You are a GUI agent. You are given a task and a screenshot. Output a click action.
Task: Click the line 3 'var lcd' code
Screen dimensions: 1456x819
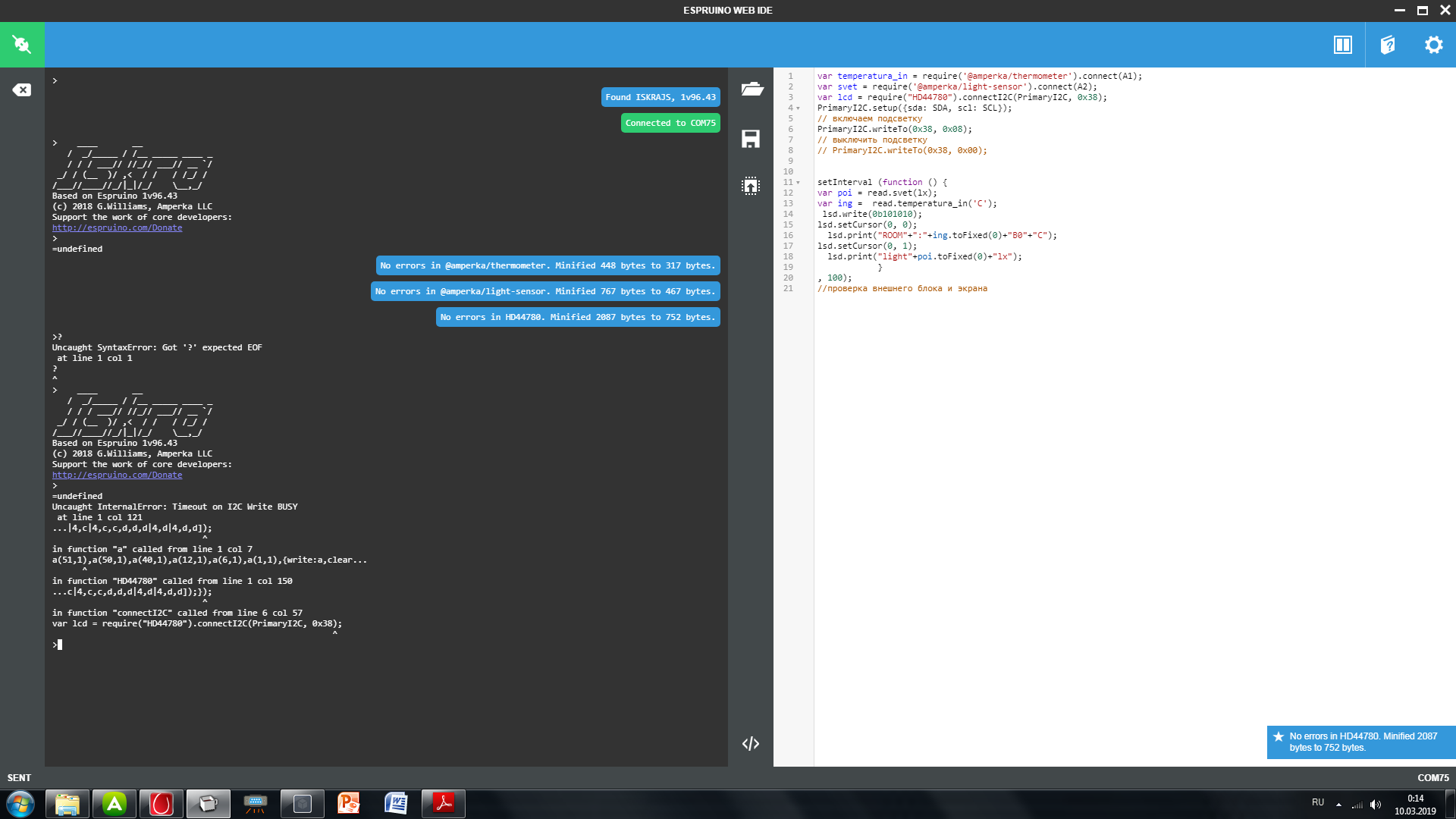coord(962,97)
